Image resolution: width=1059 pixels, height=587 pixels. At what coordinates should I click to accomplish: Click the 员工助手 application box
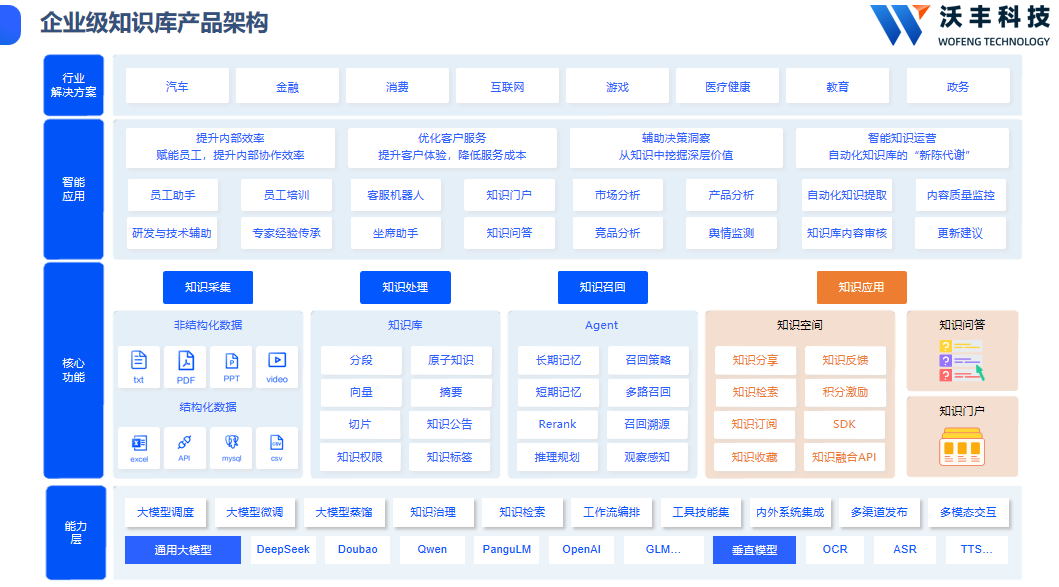pyautogui.click(x=172, y=195)
